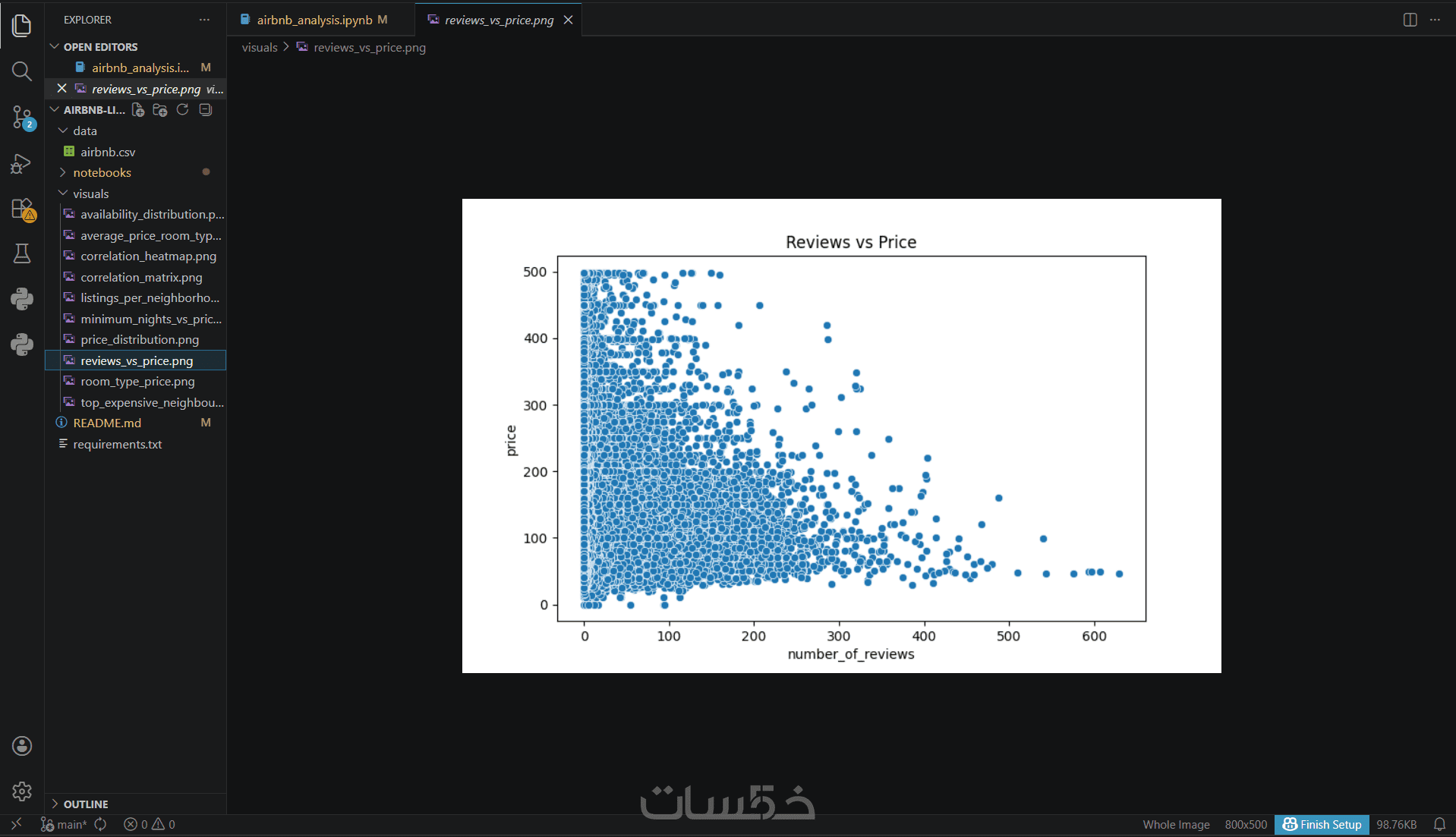This screenshot has height=837, width=1456.
Task: Open average_price_room_type image file
Action: point(135,235)
